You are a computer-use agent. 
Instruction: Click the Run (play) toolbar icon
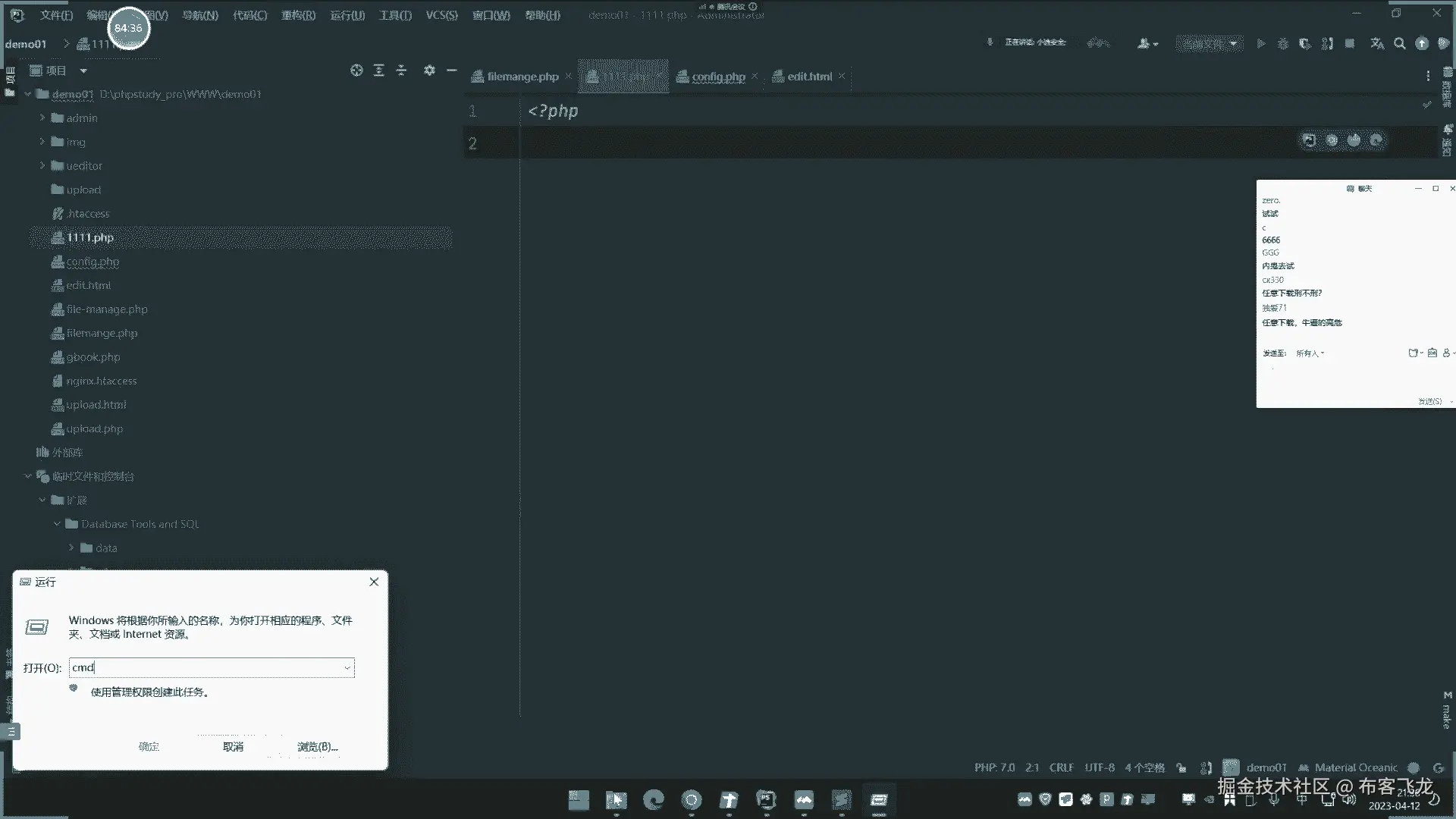pyautogui.click(x=1260, y=44)
